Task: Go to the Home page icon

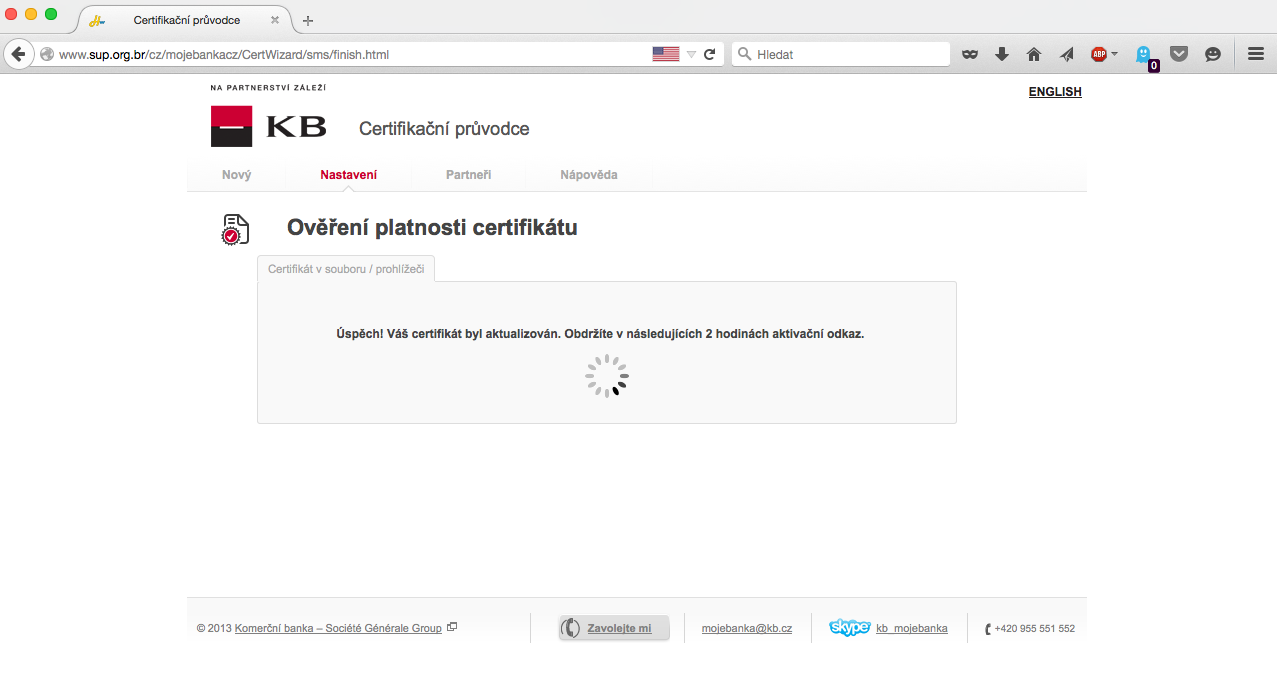Action: tap(1034, 55)
